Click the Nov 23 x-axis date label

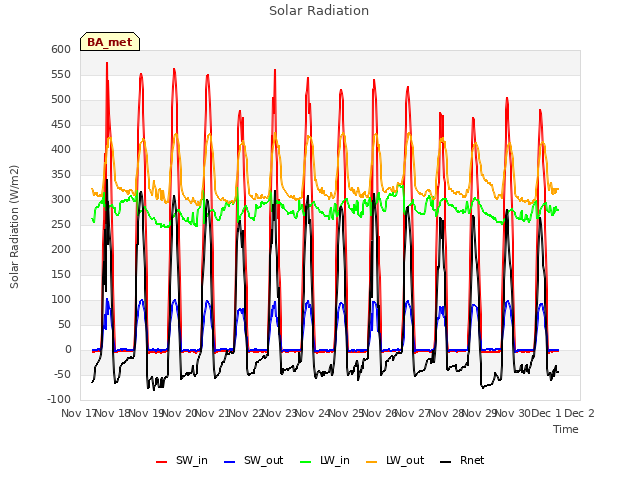point(279,413)
